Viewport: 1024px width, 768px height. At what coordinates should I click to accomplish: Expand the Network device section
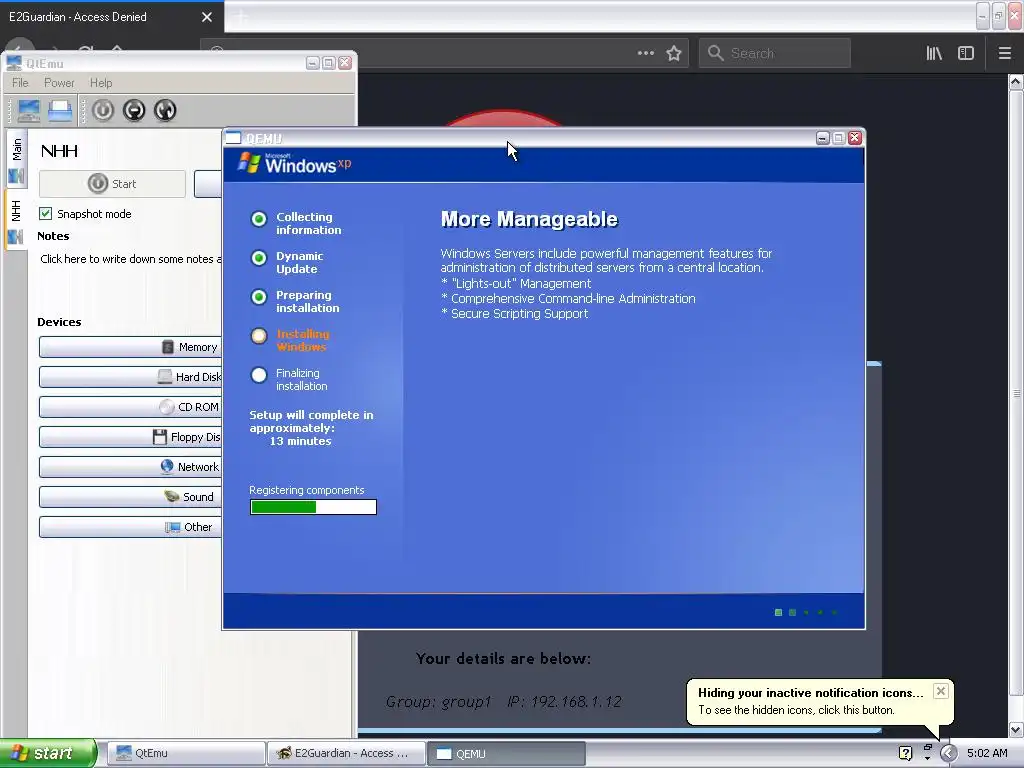click(x=131, y=467)
